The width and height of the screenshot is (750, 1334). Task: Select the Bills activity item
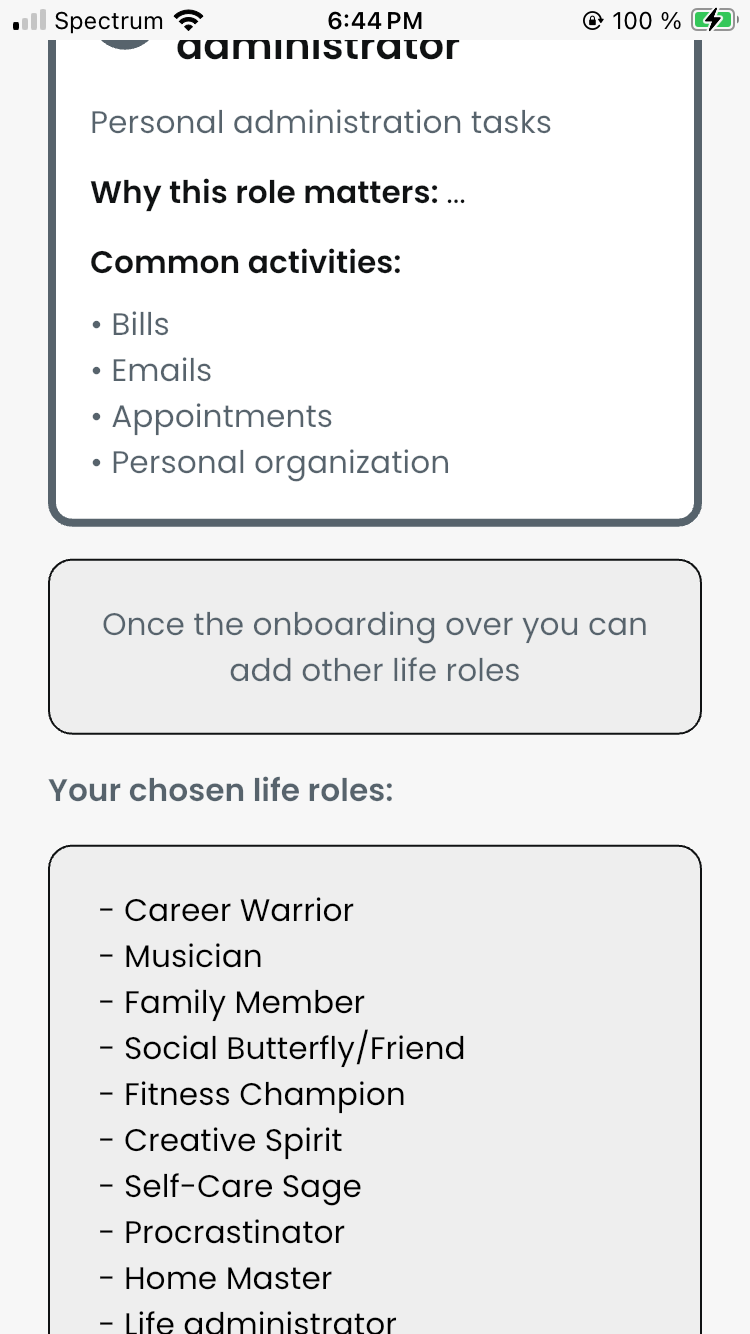tap(140, 324)
